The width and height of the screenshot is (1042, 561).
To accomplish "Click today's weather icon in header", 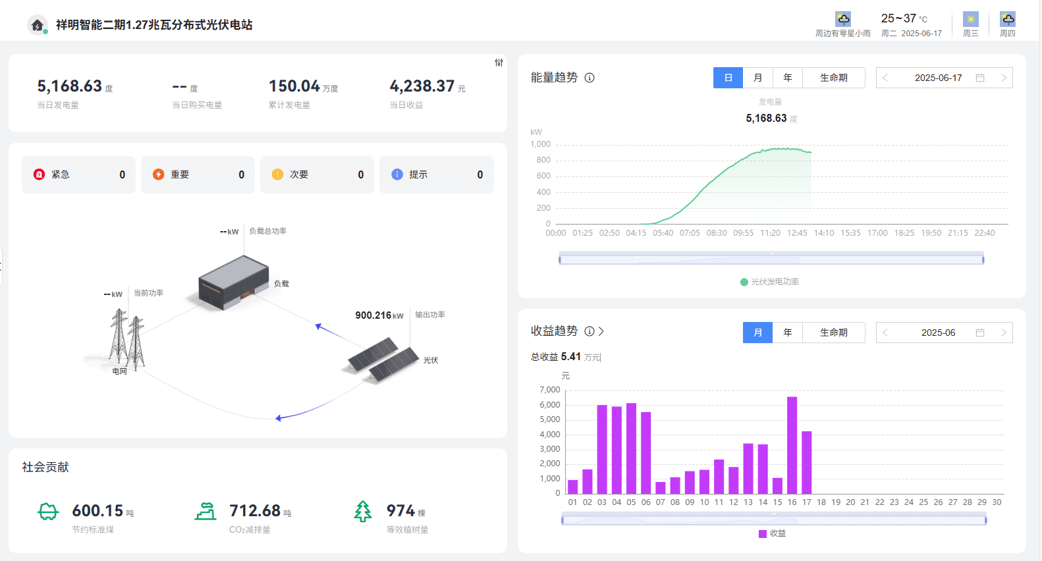I will point(843,19).
